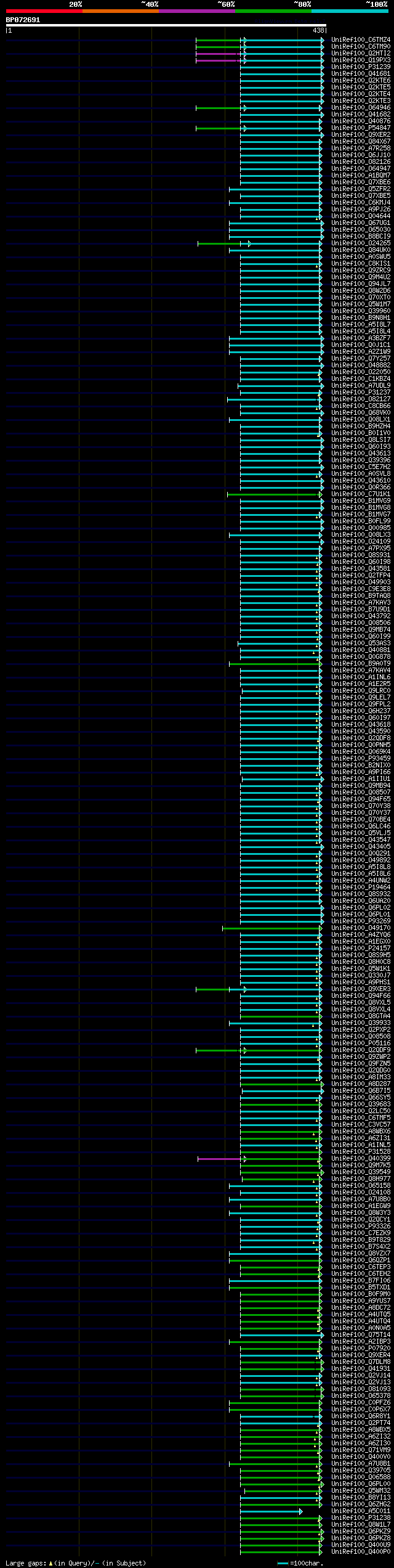Select the query name BP072691
The width and height of the screenshot is (394, 1568).
point(23,20)
